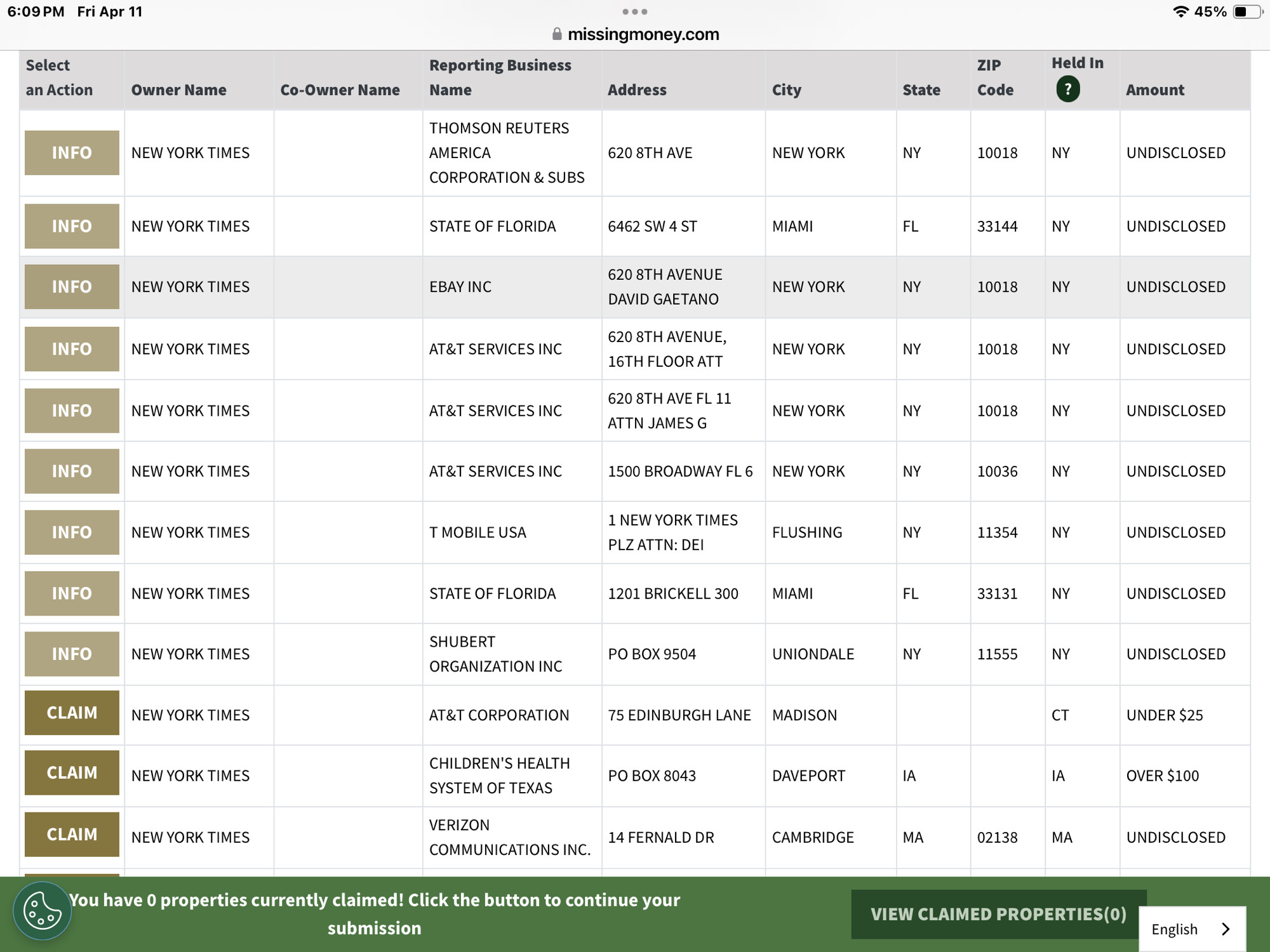This screenshot has width=1270, height=952.
Task: Click INFO for AT&T Services 1500 Broadway row
Action: (x=72, y=472)
